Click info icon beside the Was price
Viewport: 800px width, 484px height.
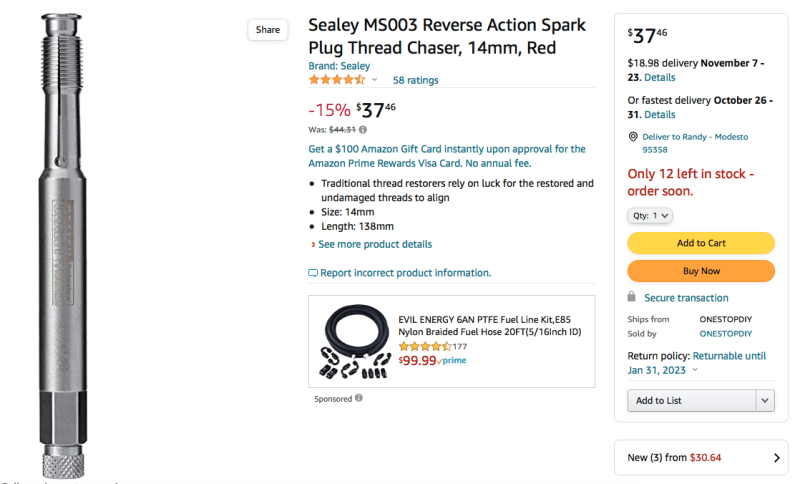coord(363,129)
